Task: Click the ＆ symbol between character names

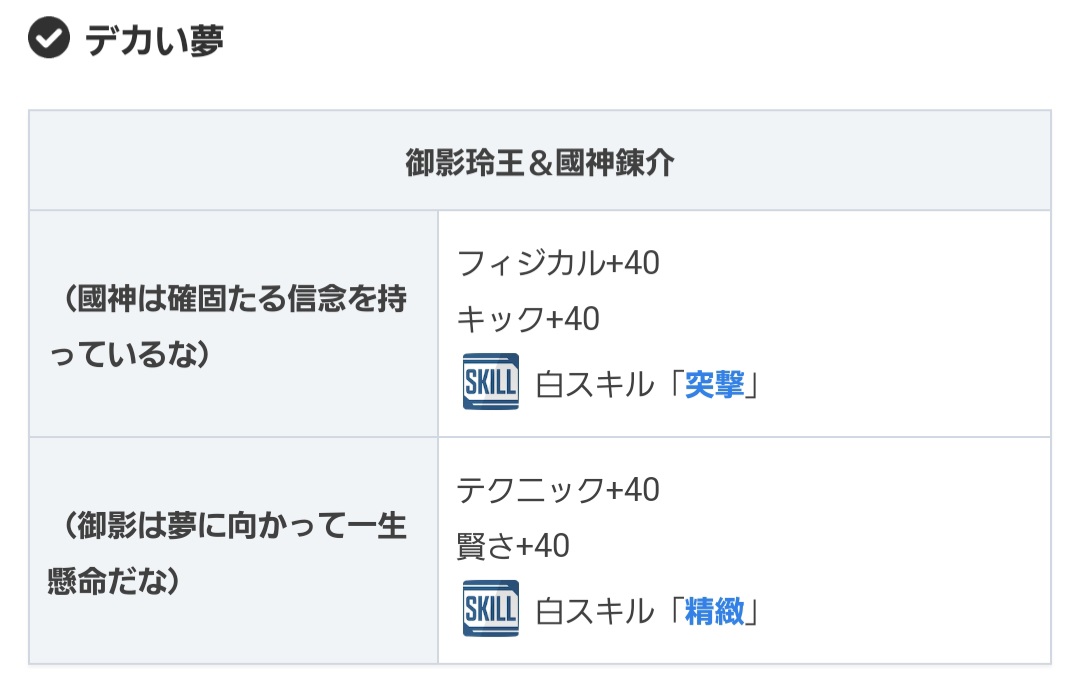Action: pos(540,161)
